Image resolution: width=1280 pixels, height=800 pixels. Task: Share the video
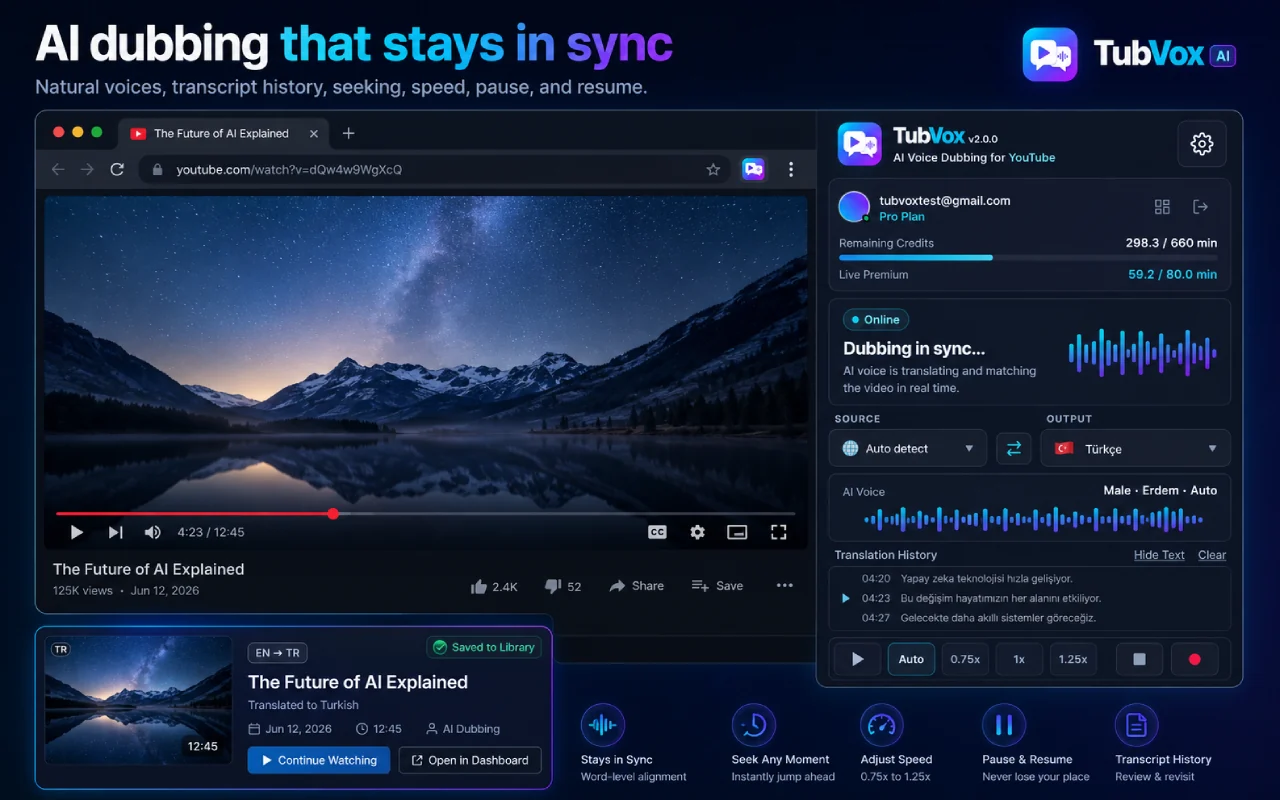point(636,586)
